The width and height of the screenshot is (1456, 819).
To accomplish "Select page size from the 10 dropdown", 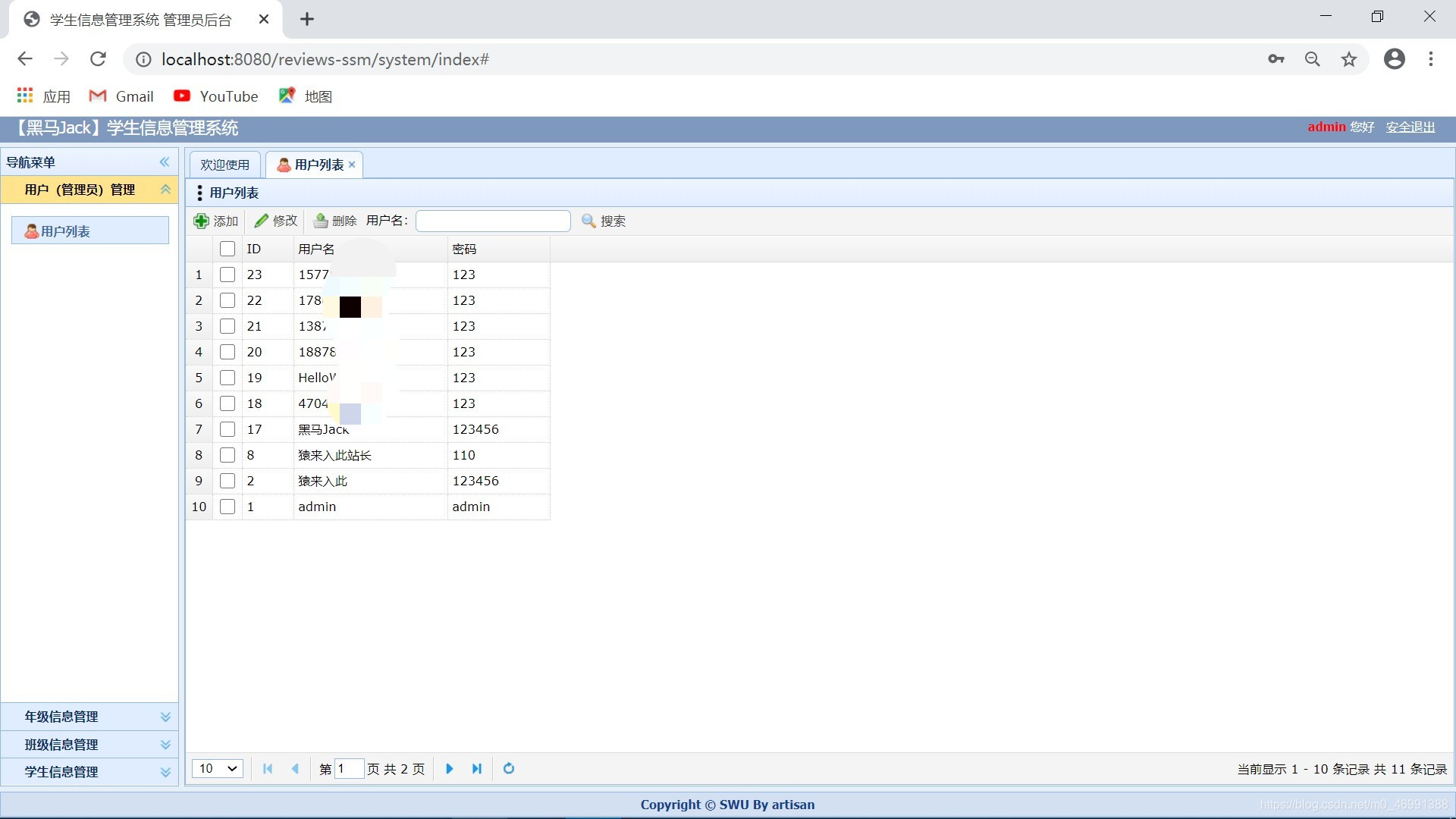I will [x=215, y=768].
